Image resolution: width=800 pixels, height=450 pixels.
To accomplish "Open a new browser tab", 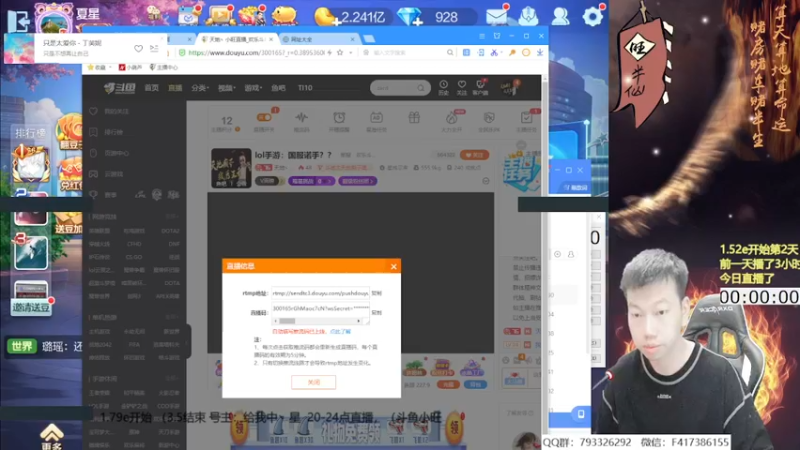I will click(x=369, y=39).
